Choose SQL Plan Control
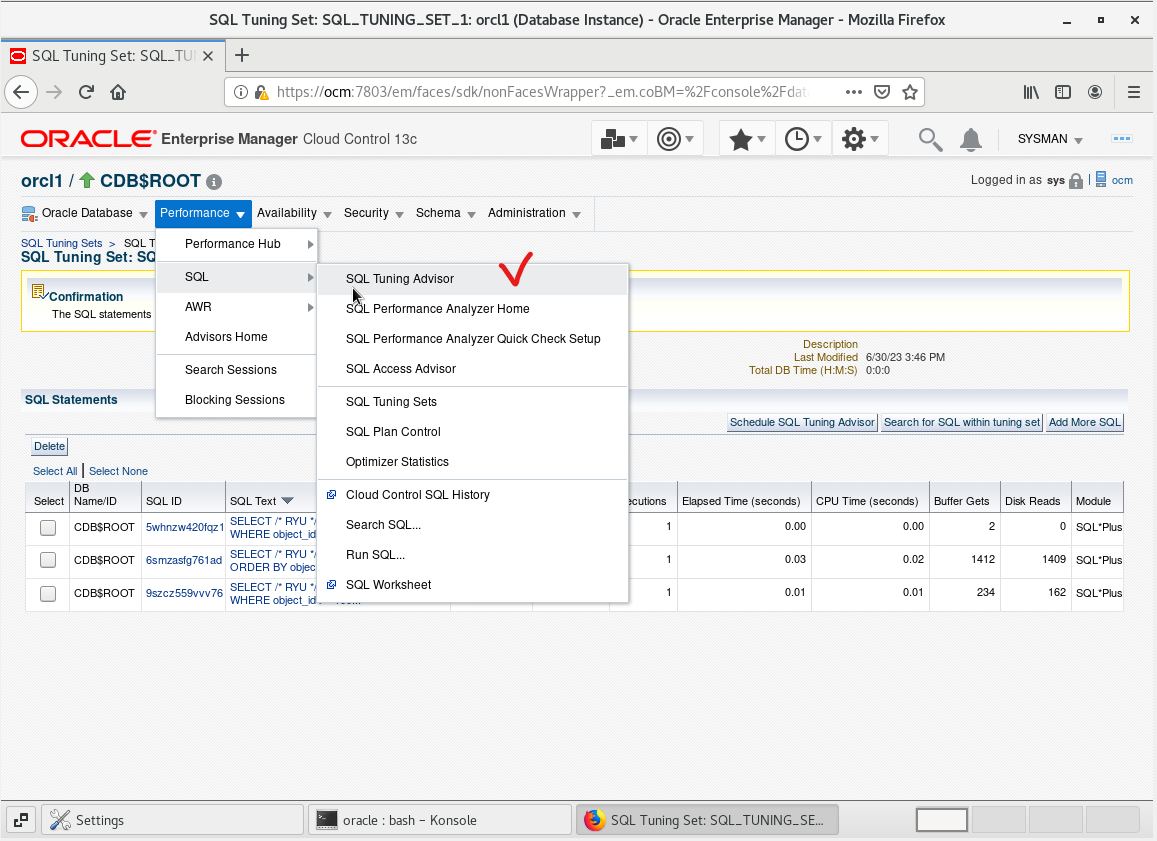This screenshot has width=1157, height=841. (472, 432)
